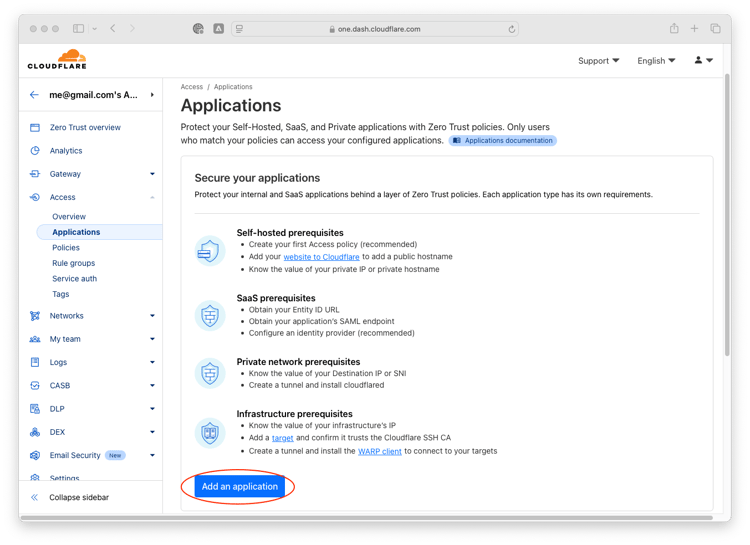The height and width of the screenshot is (545, 750).
Task: Expand the Gateway menu arrow
Action: click(x=152, y=174)
